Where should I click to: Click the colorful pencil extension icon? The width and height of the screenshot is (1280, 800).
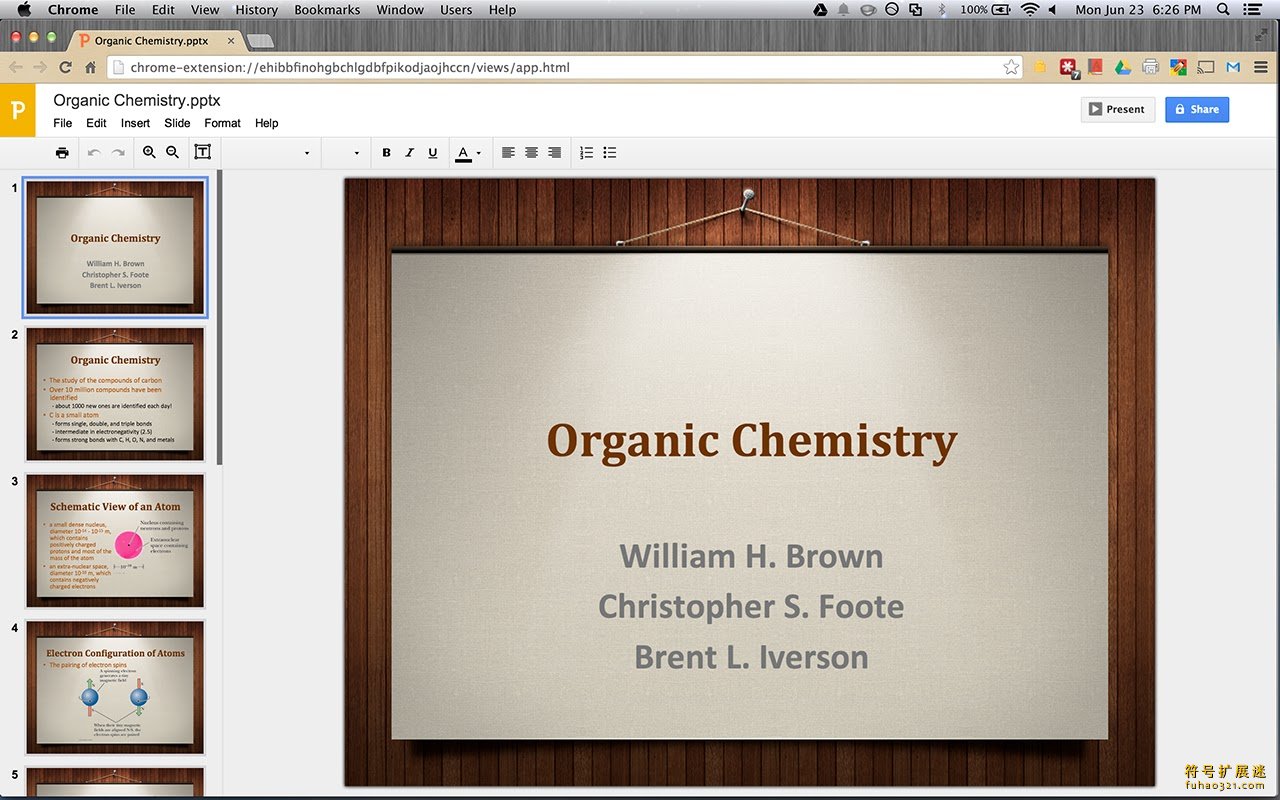point(1178,67)
